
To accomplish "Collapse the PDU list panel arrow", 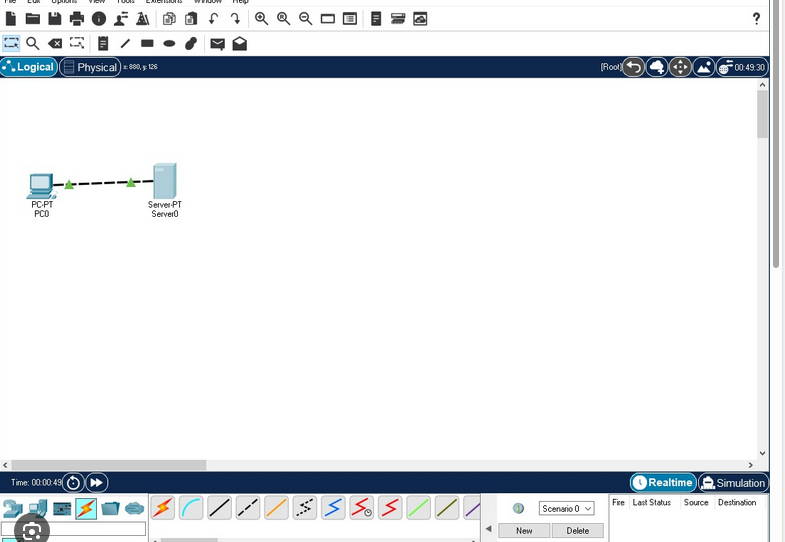I will click(489, 530).
